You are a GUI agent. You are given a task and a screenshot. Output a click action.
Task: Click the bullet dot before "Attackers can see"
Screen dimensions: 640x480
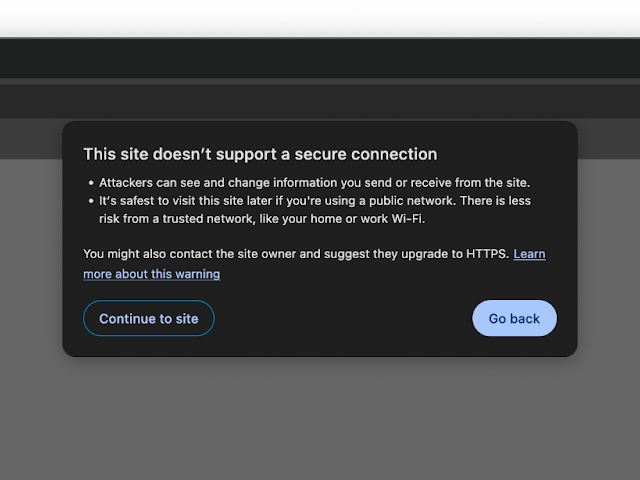click(x=91, y=183)
